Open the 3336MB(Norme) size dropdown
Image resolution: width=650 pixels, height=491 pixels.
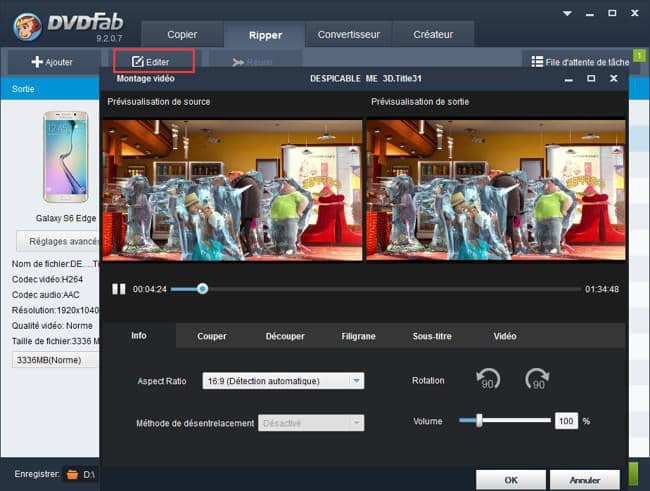pos(56,360)
